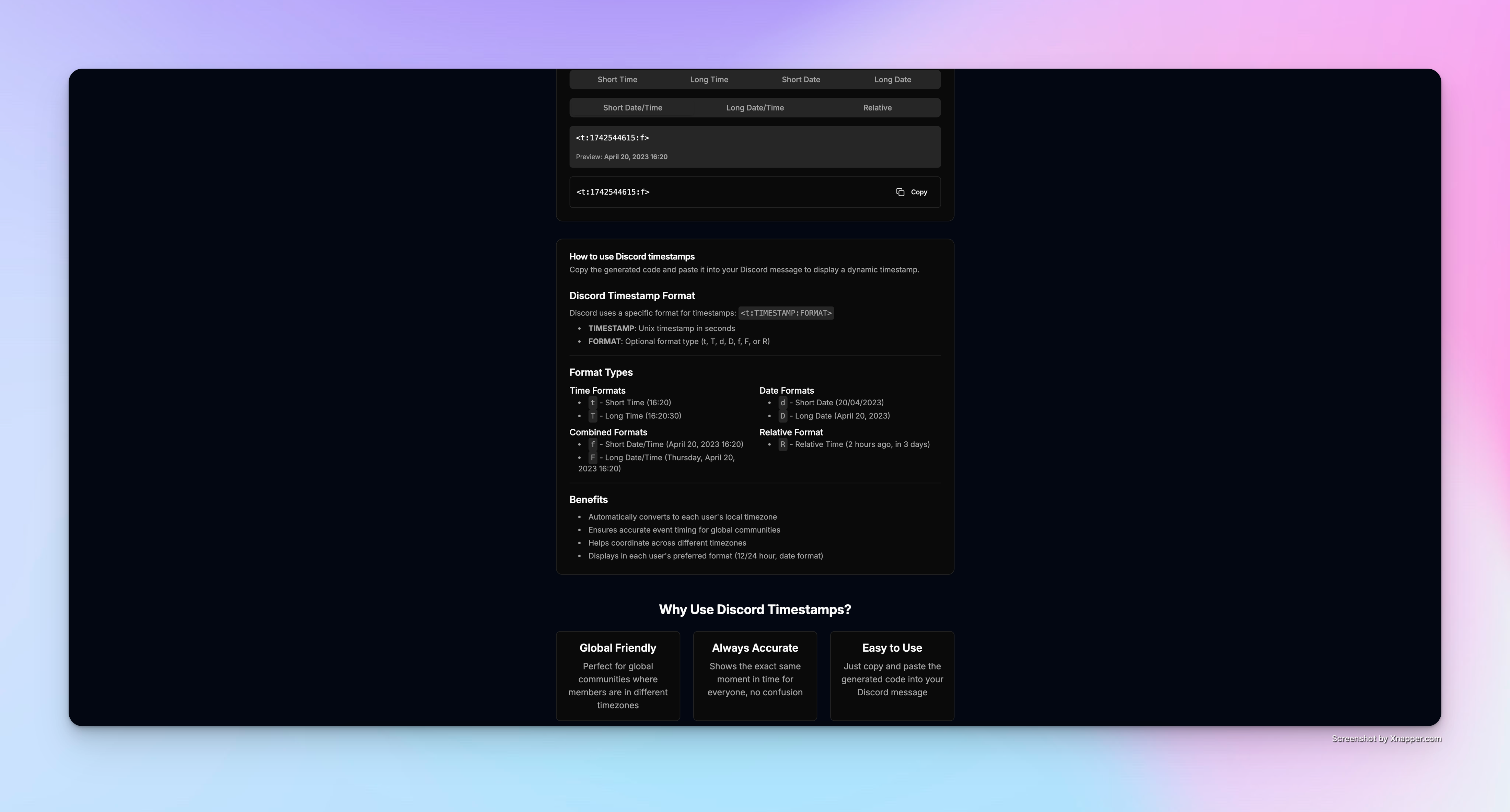Click the TIMESTAMP Unix timestamp bullet
The image size is (1510, 812).
[x=661, y=328]
